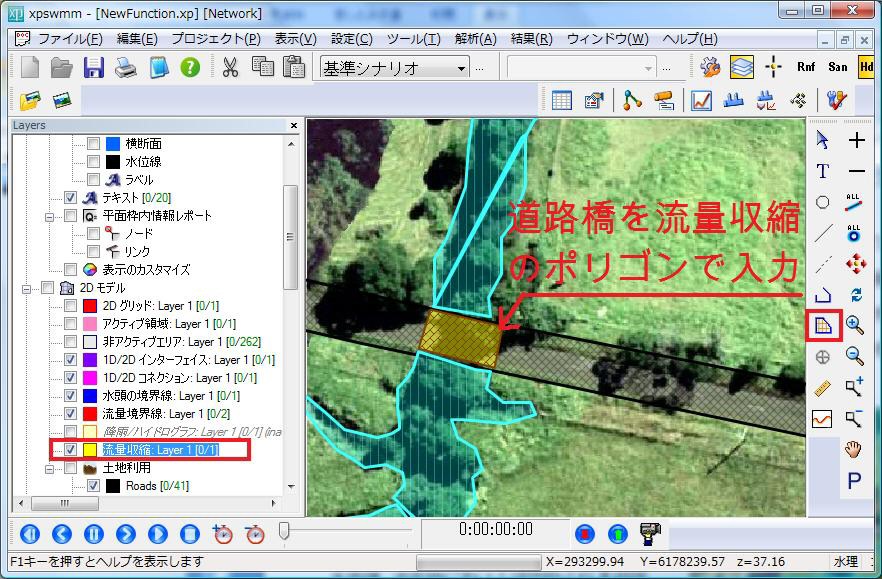Click the step back playback button
The width and height of the screenshot is (882, 579).
(62, 533)
